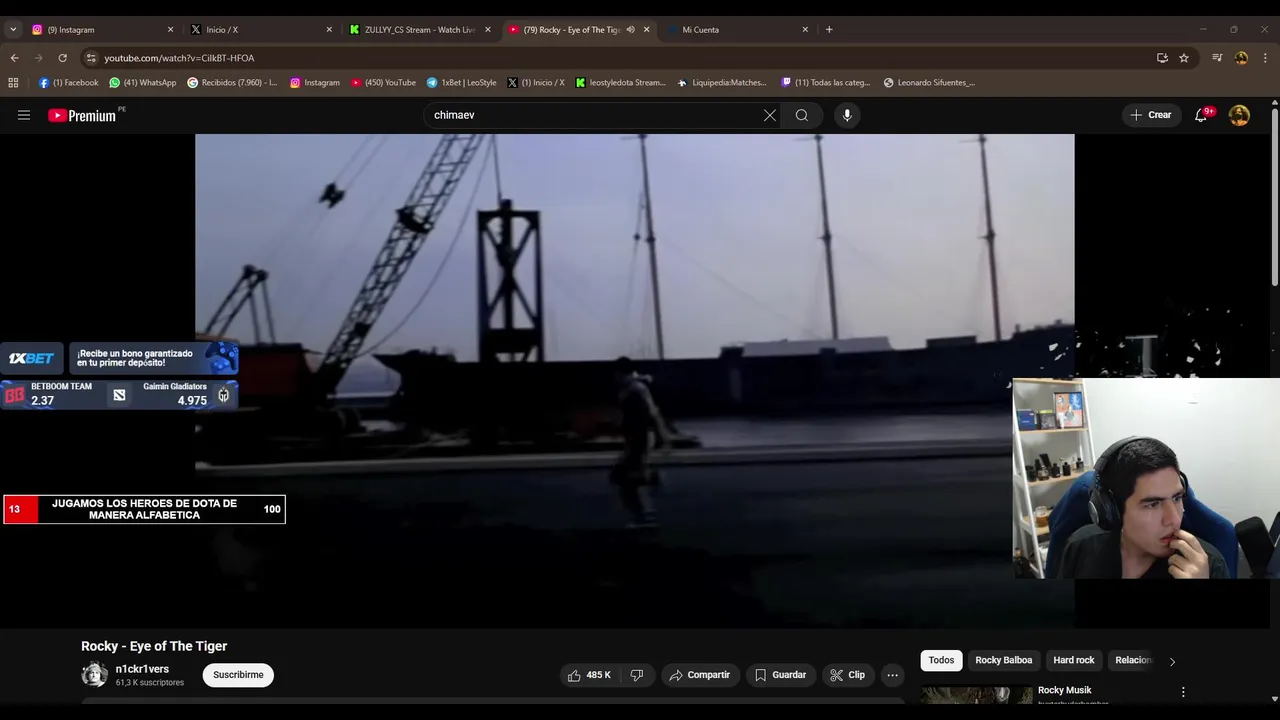Click the Rocky video player area

(x=634, y=381)
